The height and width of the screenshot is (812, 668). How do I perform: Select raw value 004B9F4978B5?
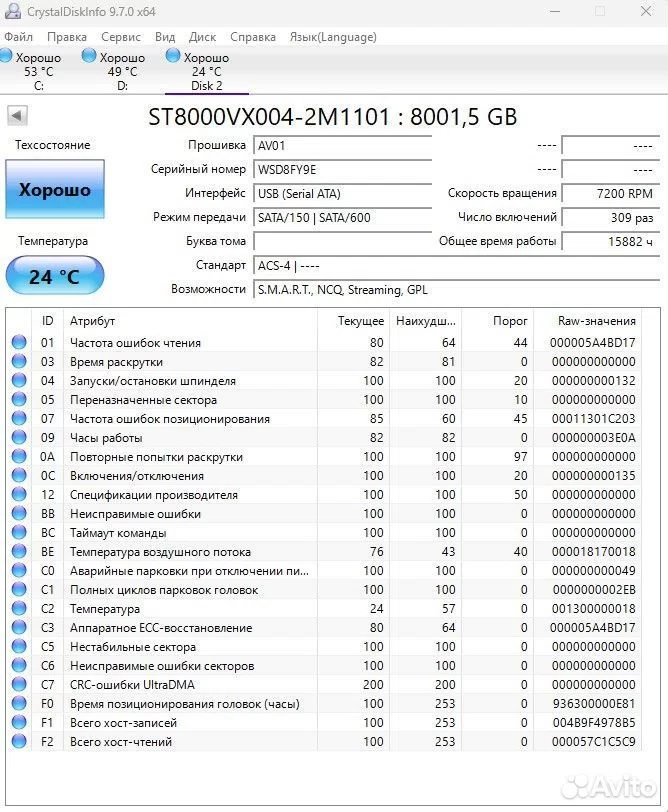[593, 723]
